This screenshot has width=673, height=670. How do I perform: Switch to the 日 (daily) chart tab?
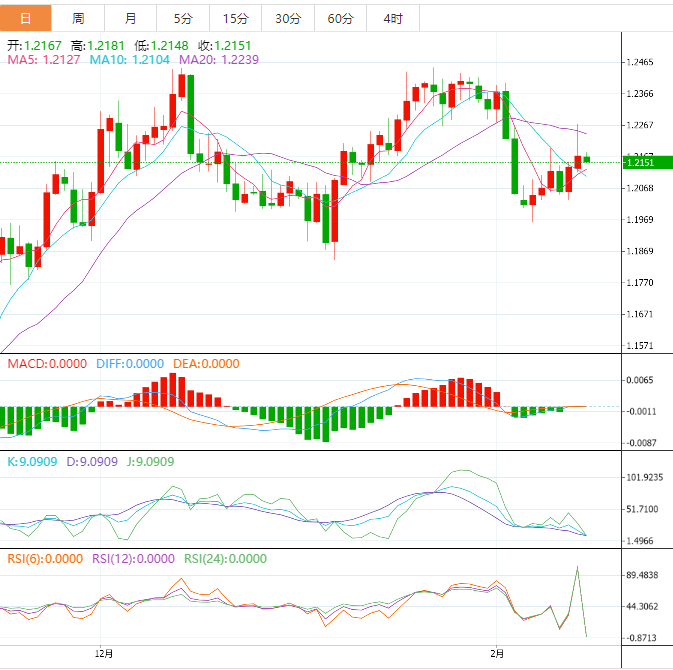[x=26, y=19]
